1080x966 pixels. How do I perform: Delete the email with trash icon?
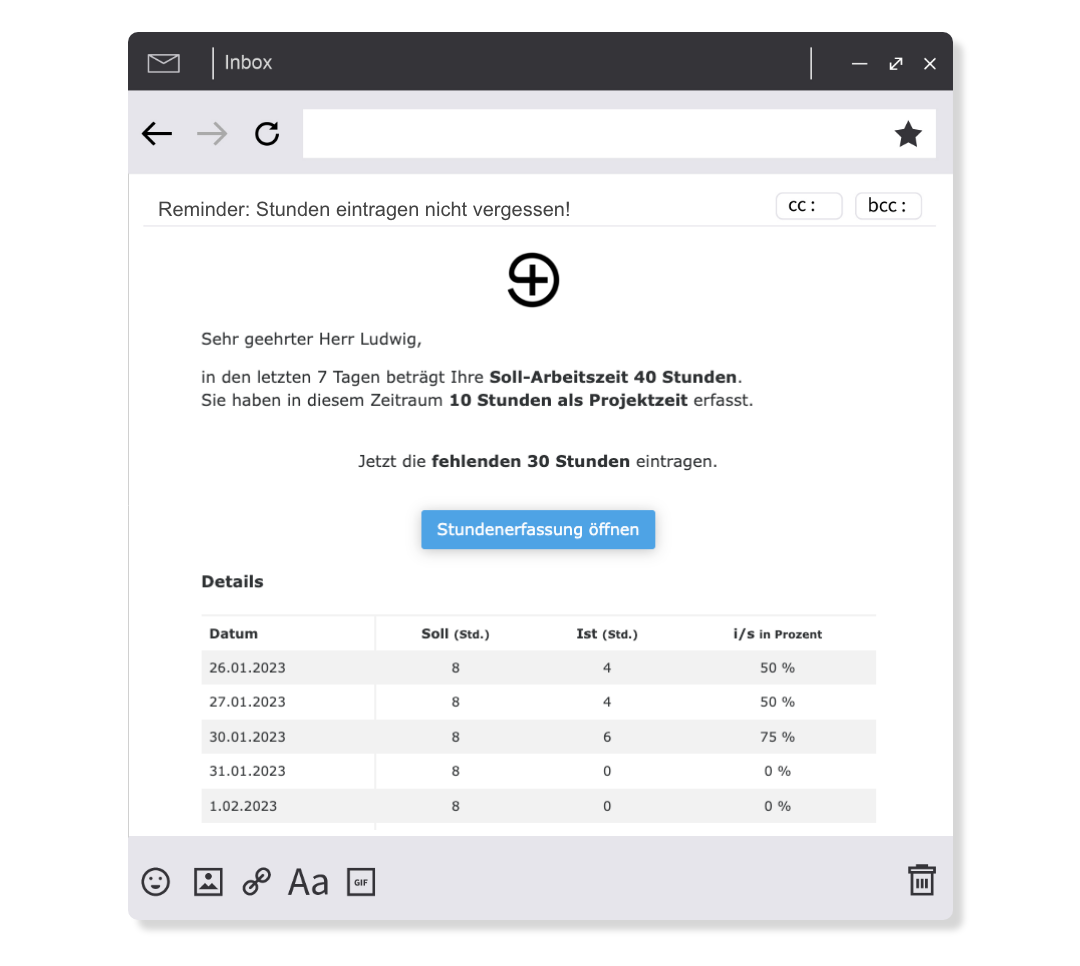coord(922,880)
